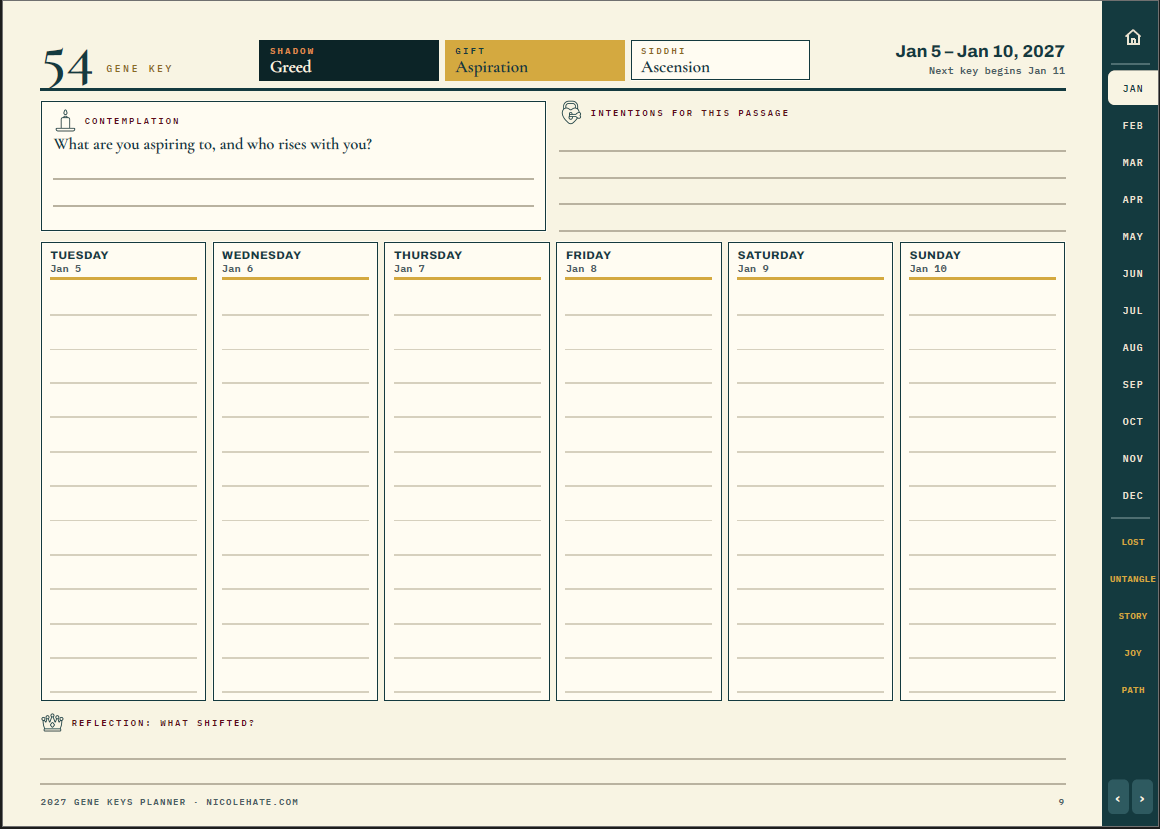Select the DEC month tab
Image resolution: width=1160 pixels, height=829 pixels.
[x=1133, y=495]
